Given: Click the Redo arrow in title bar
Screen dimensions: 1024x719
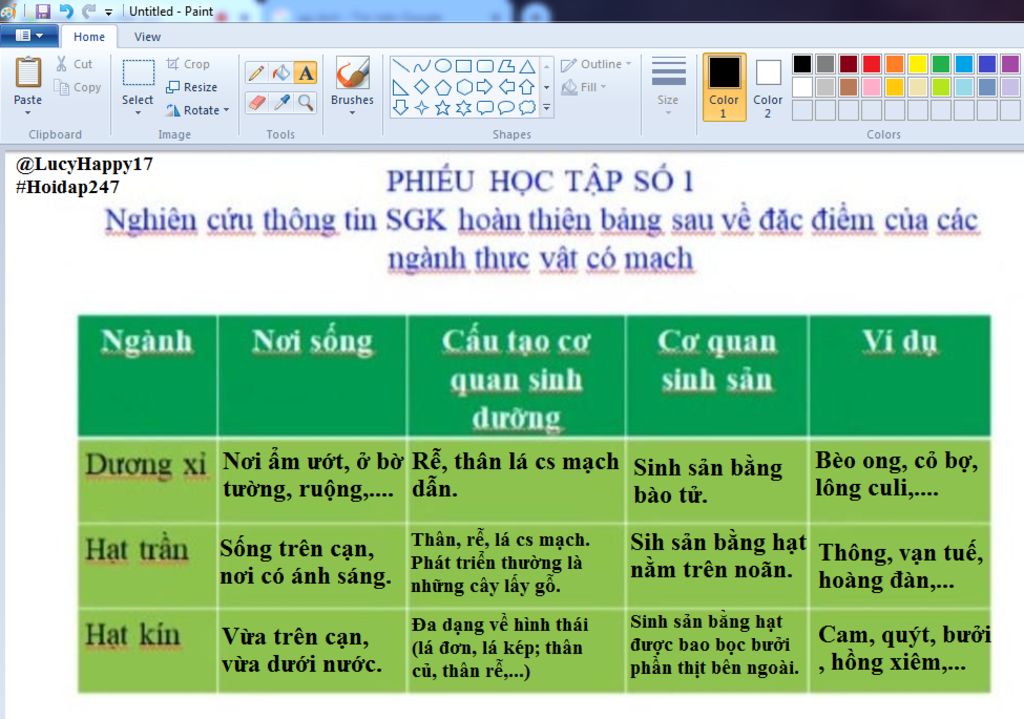Looking at the screenshot, I should click(x=88, y=11).
